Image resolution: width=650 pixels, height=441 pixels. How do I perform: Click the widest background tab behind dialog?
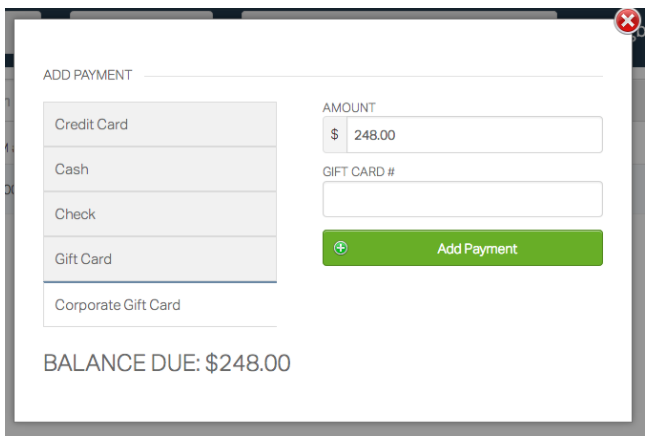point(398,14)
